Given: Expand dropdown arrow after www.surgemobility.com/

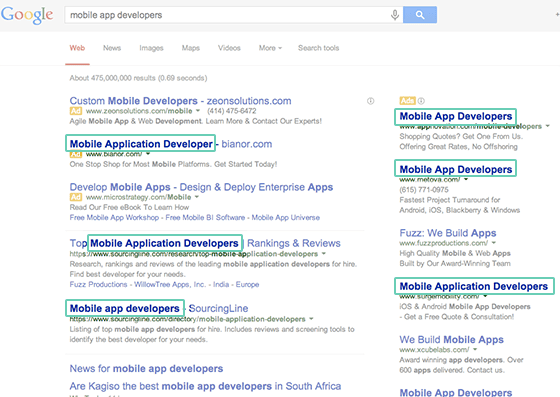Looking at the screenshot, I should coord(485,296).
